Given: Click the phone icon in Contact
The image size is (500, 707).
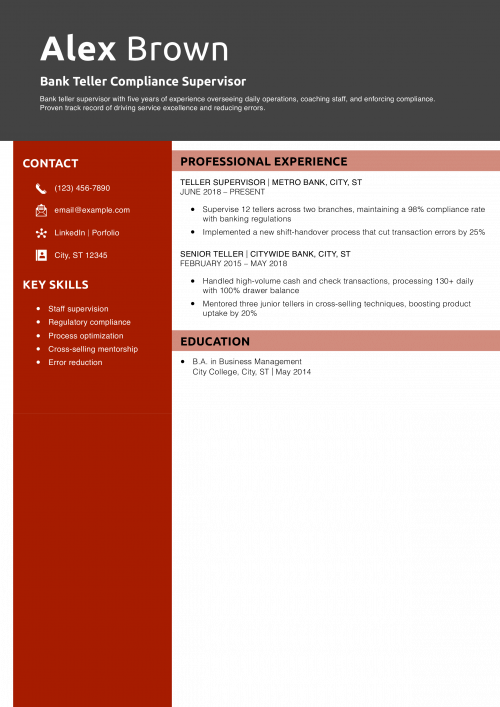Looking at the screenshot, I should tap(41, 188).
